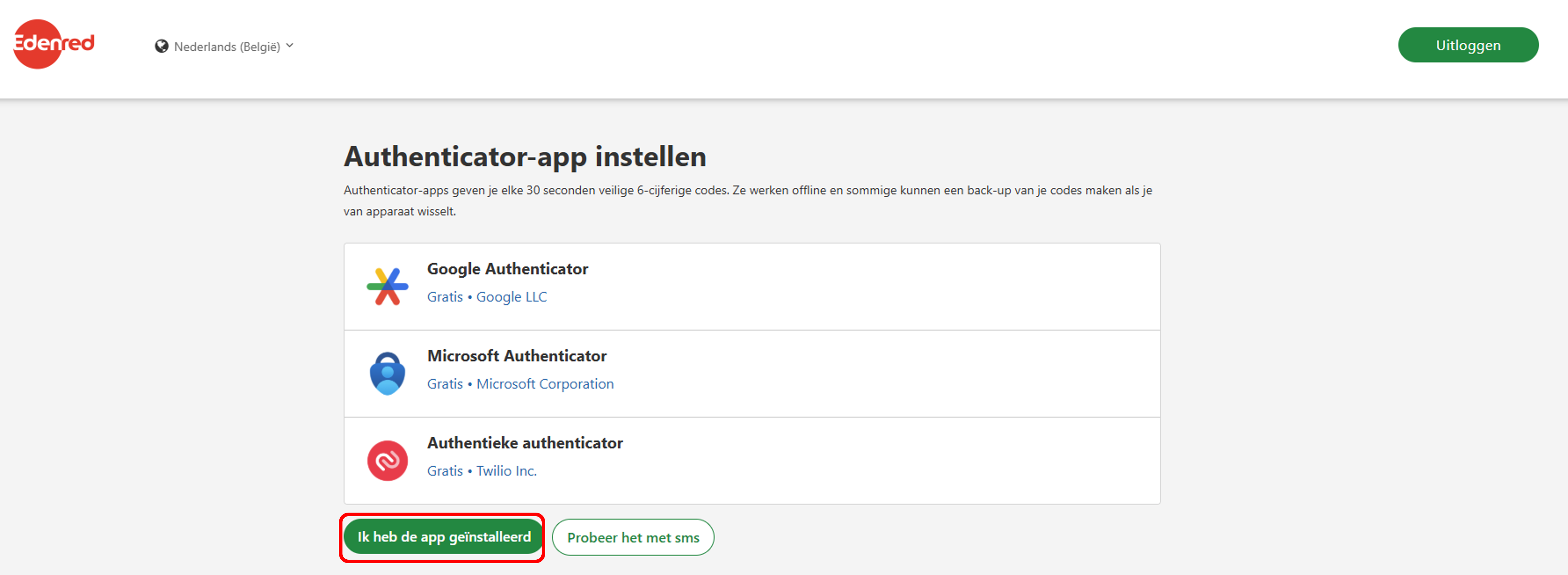Click the Authenticator-app instellen heading
This screenshot has width=1568, height=575.
(x=525, y=156)
